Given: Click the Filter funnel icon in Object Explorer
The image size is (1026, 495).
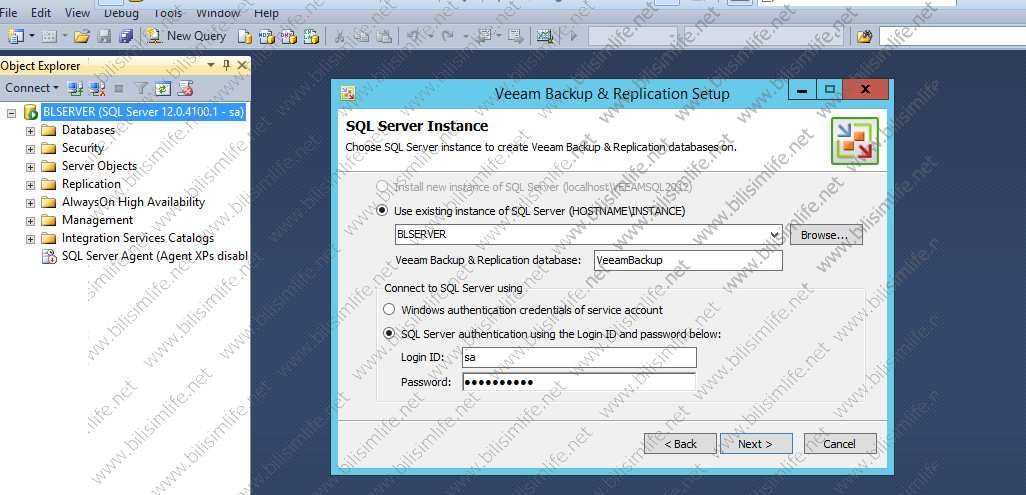Looking at the screenshot, I should pos(141,88).
